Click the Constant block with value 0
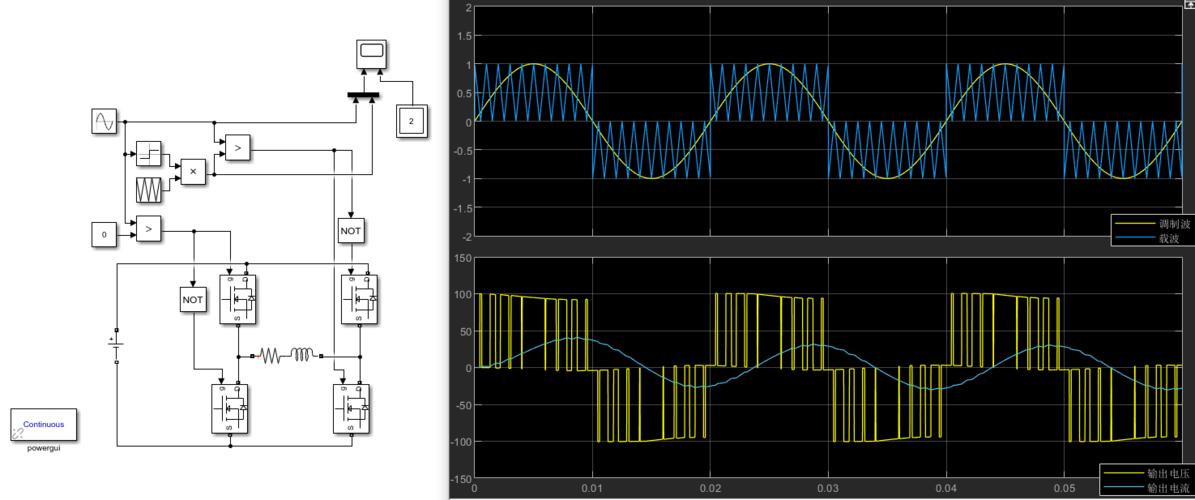 tap(104, 235)
